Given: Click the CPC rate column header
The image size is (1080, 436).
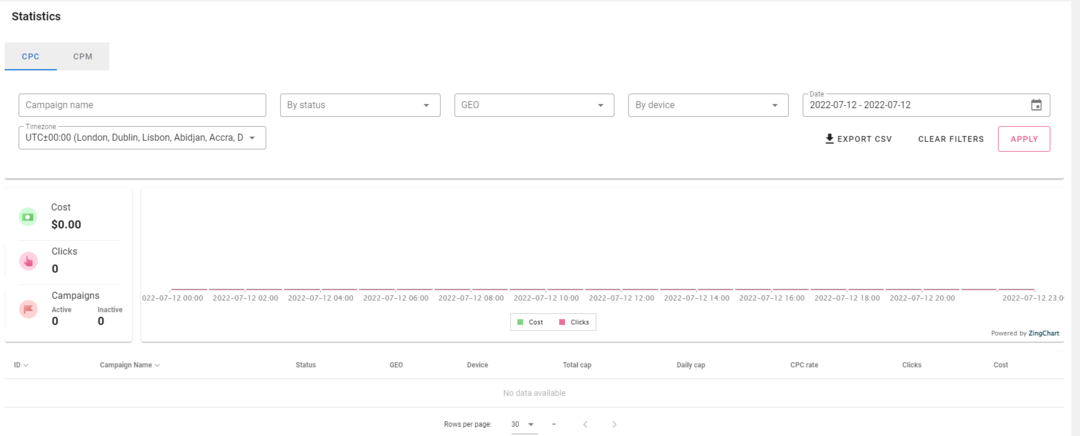Looking at the screenshot, I should click(x=804, y=365).
